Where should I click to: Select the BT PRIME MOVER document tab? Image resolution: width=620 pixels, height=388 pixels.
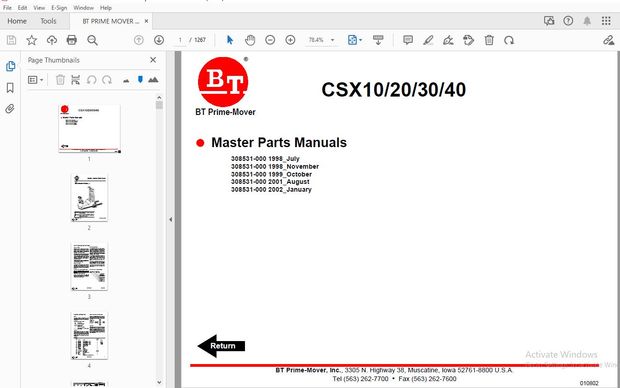coord(110,21)
